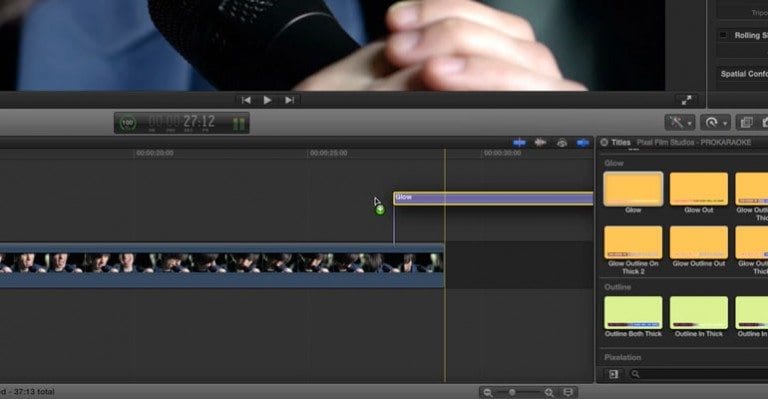The image size is (768, 399).
Task: Open the clip appearance options
Action: pyautogui.click(x=568, y=392)
